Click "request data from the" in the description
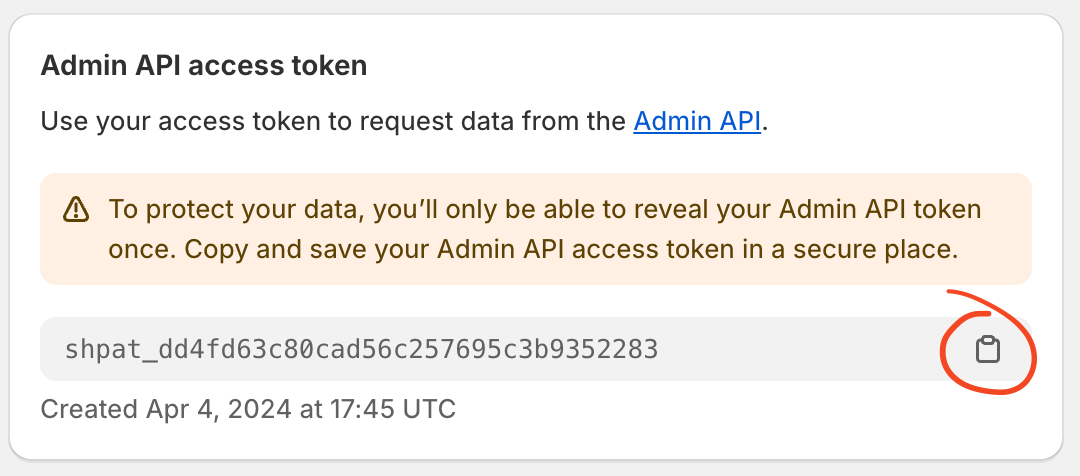The height and width of the screenshot is (476, 1080). point(491,121)
